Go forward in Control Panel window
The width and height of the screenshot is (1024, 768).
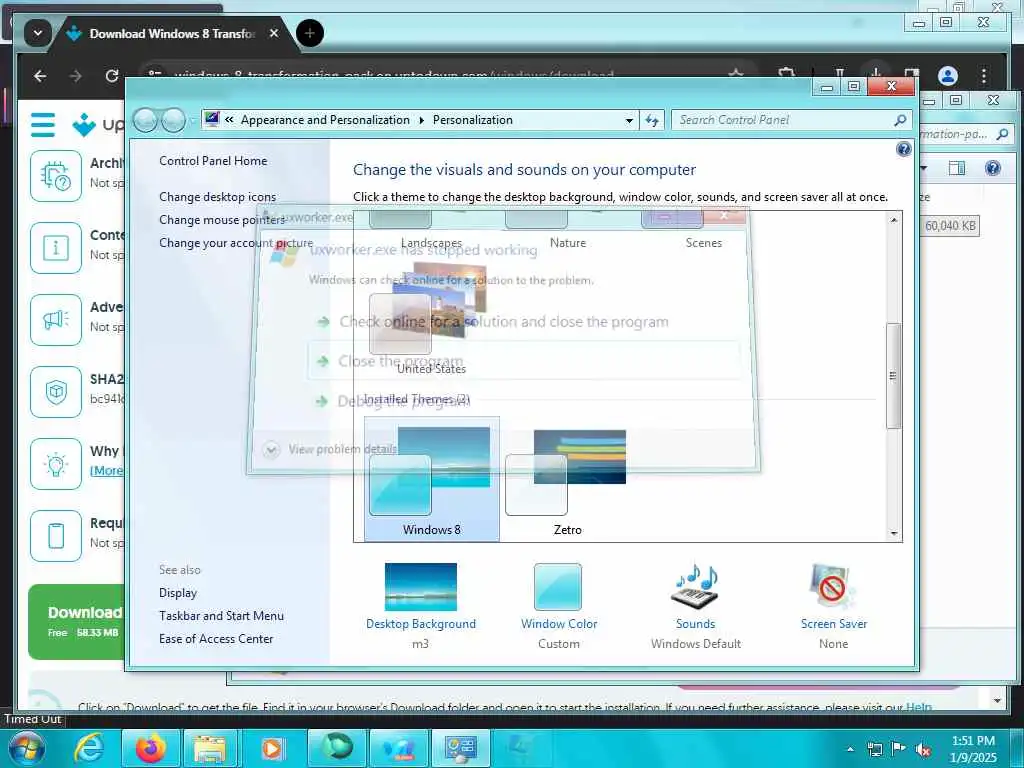coord(173,120)
